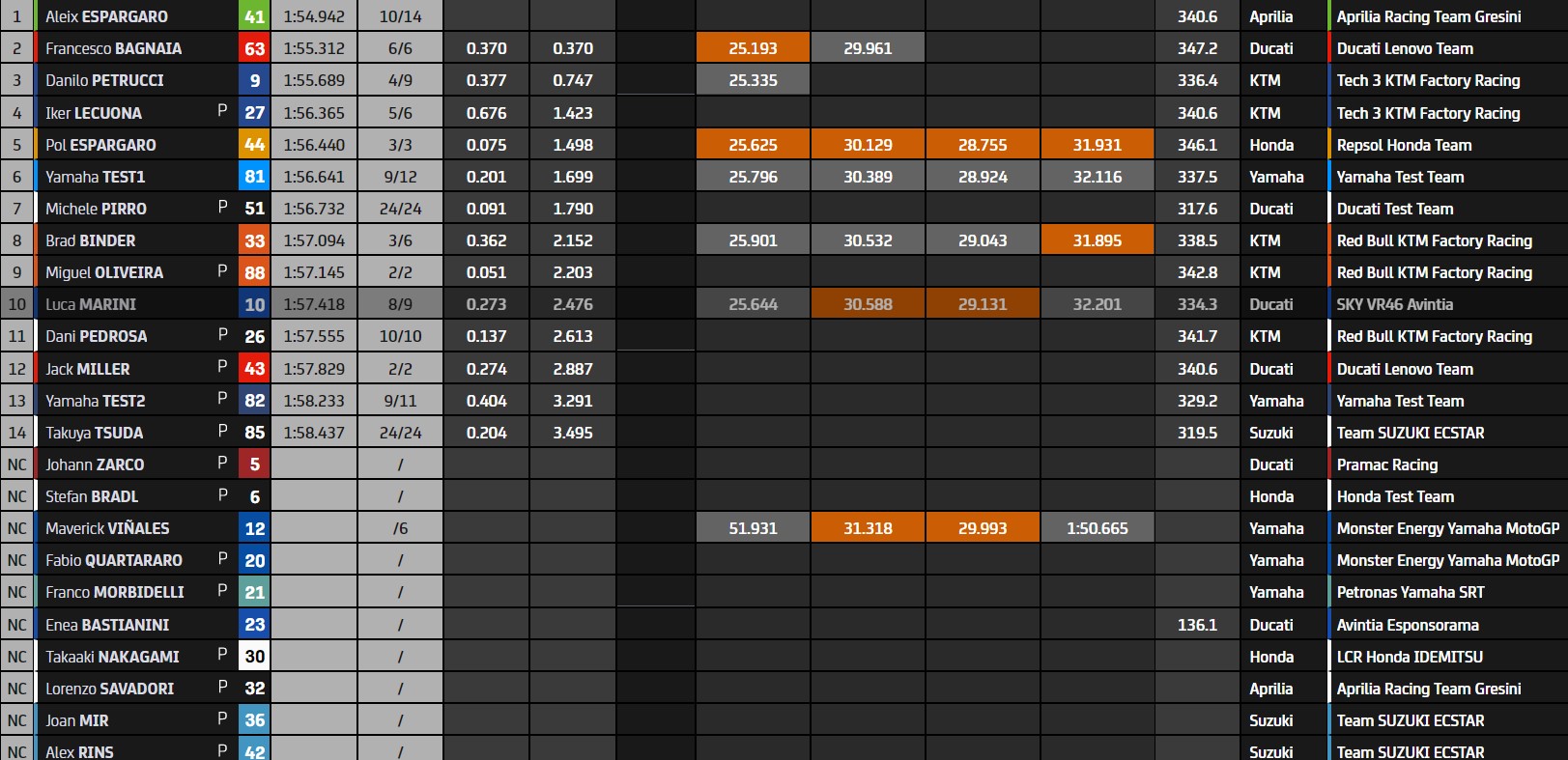Image resolution: width=1568 pixels, height=760 pixels.
Task: Click white number badge 30
Action: pyautogui.click(x=254, y=657)
